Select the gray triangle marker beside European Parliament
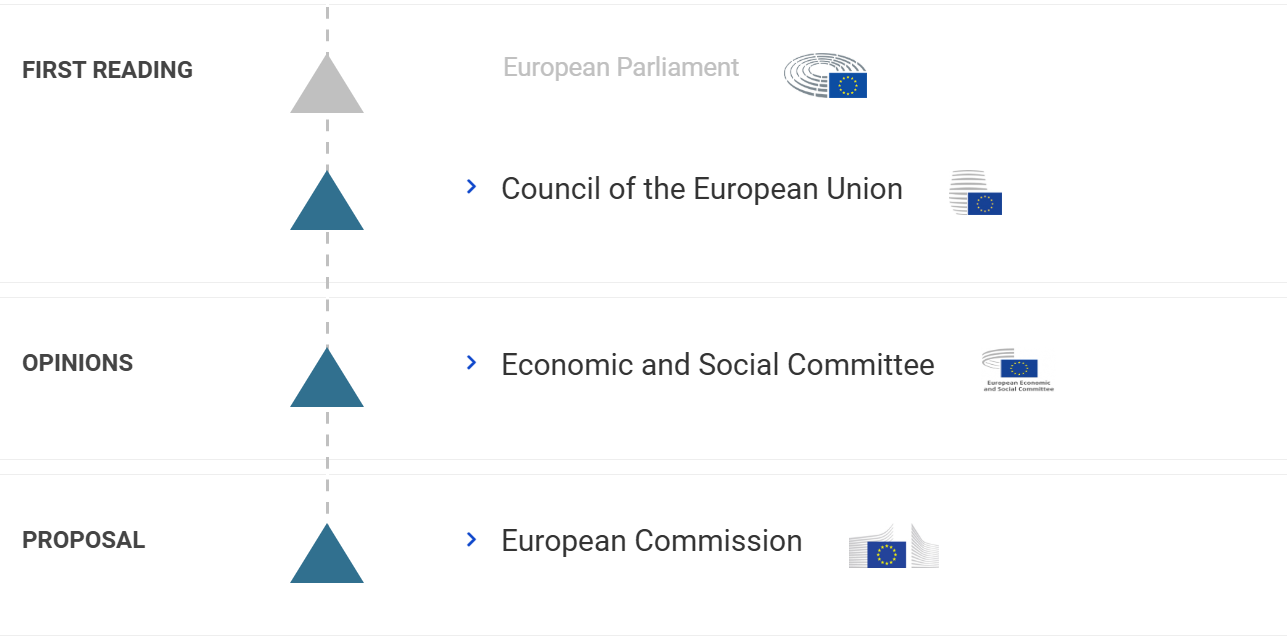The height and width of the screenshot is (638, 1287). (327, 87)
